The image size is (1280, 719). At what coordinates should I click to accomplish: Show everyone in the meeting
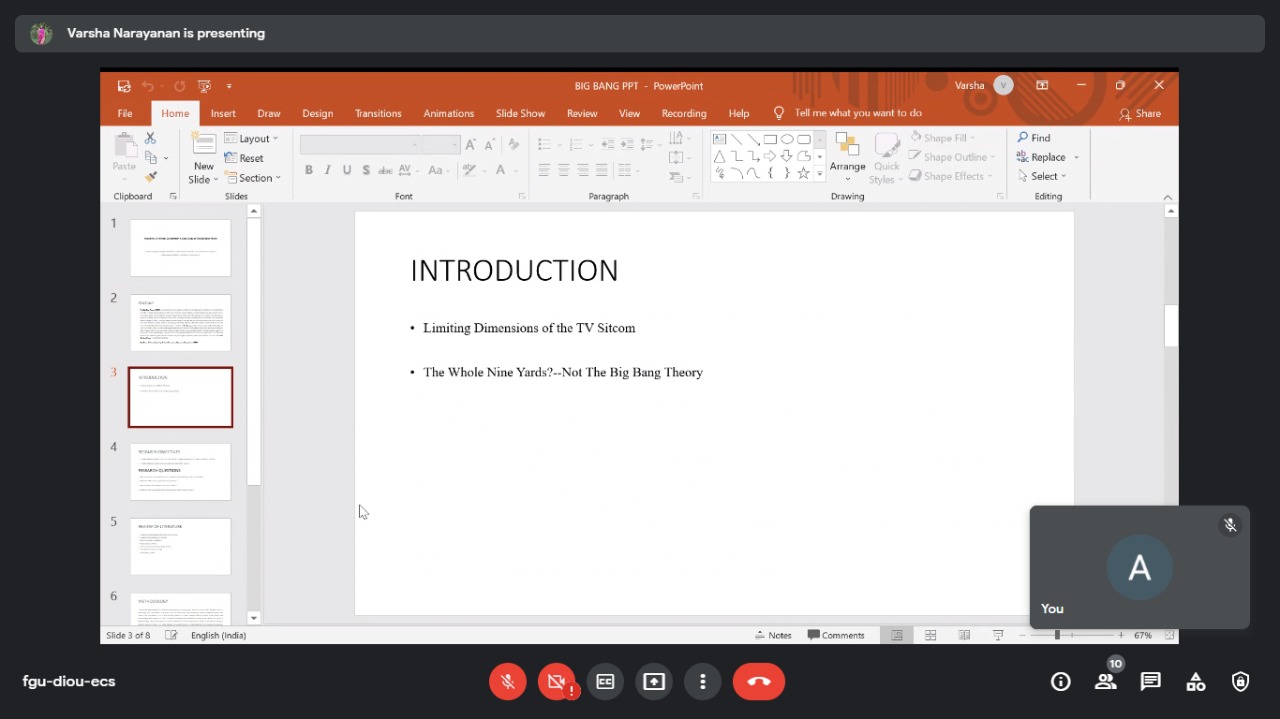(x=1106, y=682)
